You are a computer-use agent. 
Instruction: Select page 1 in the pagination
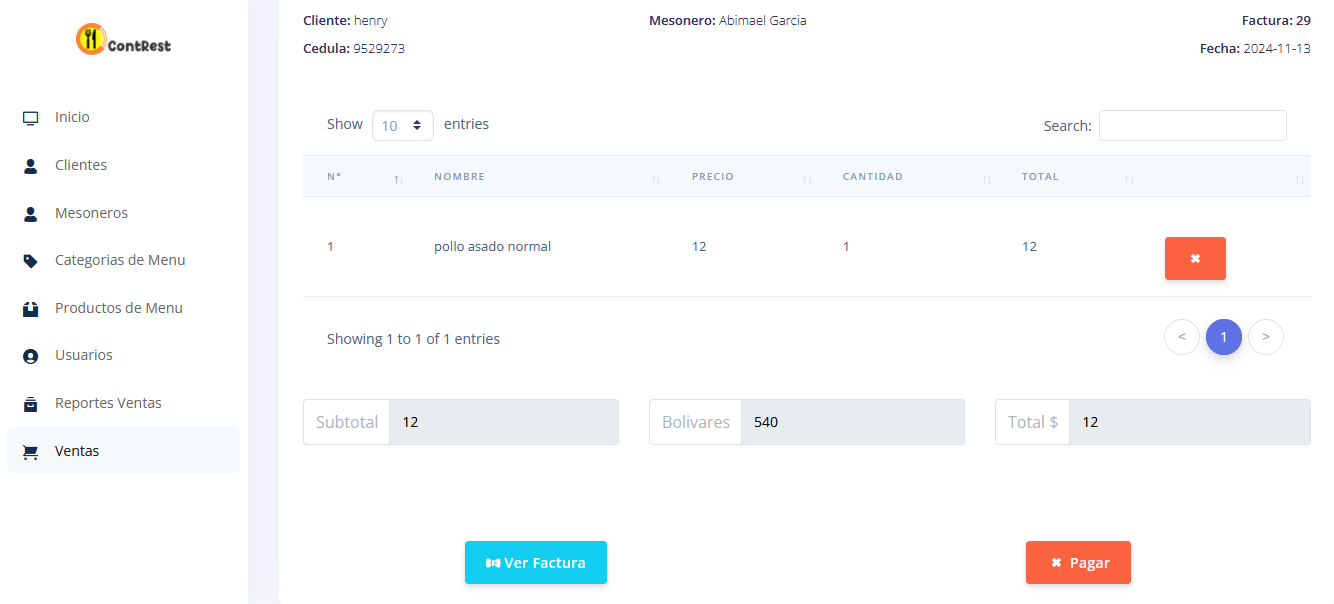1224,337
